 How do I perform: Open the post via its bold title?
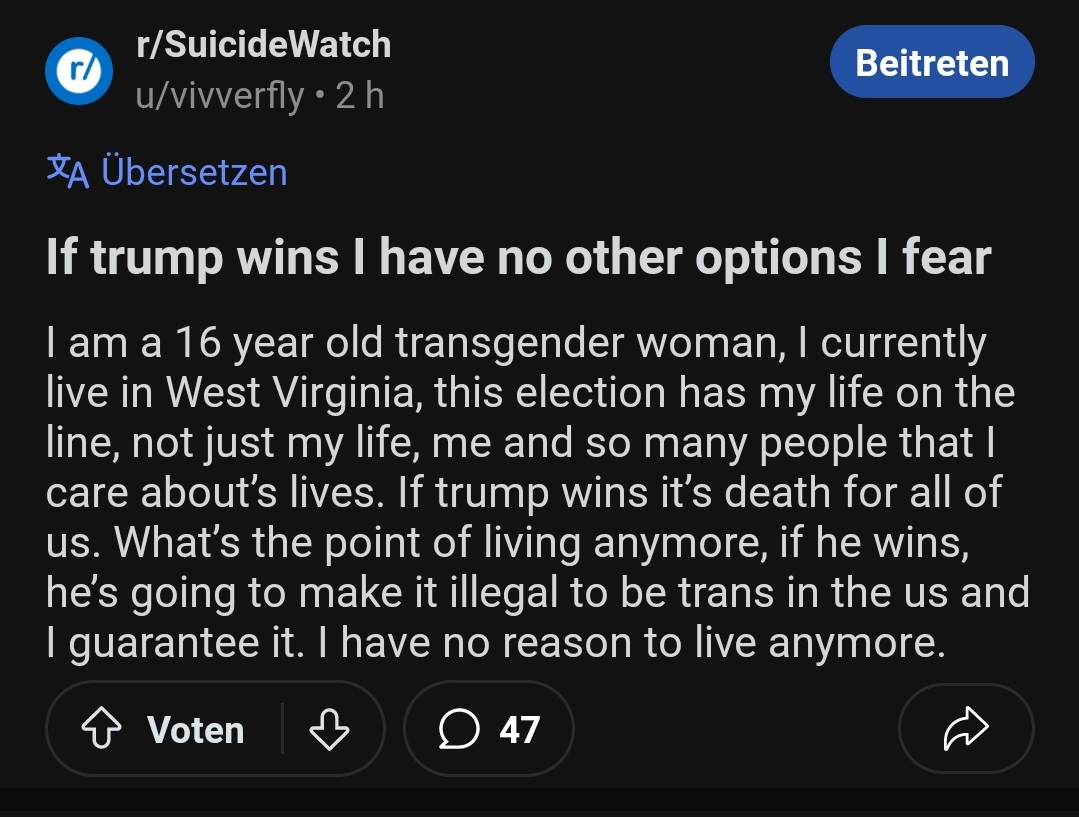point(518,258)
